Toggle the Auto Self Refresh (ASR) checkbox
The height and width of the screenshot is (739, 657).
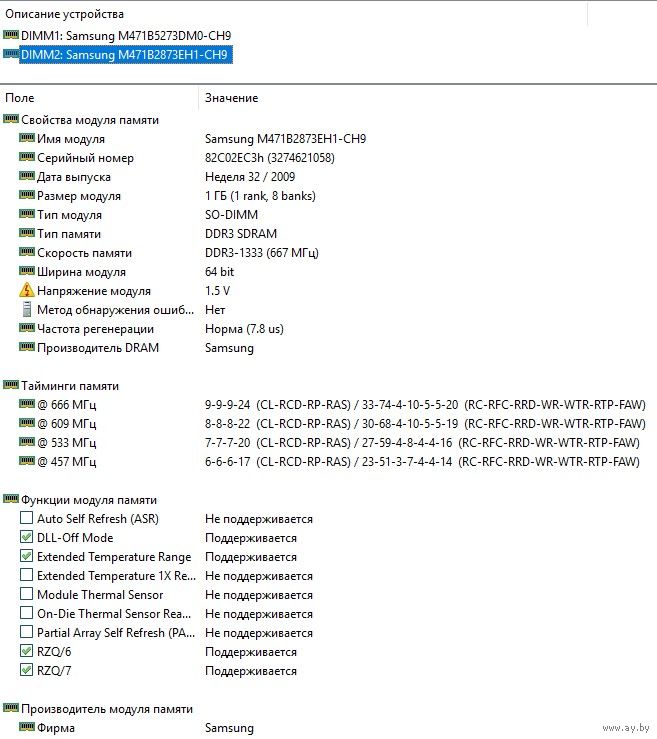pos(26,518)
